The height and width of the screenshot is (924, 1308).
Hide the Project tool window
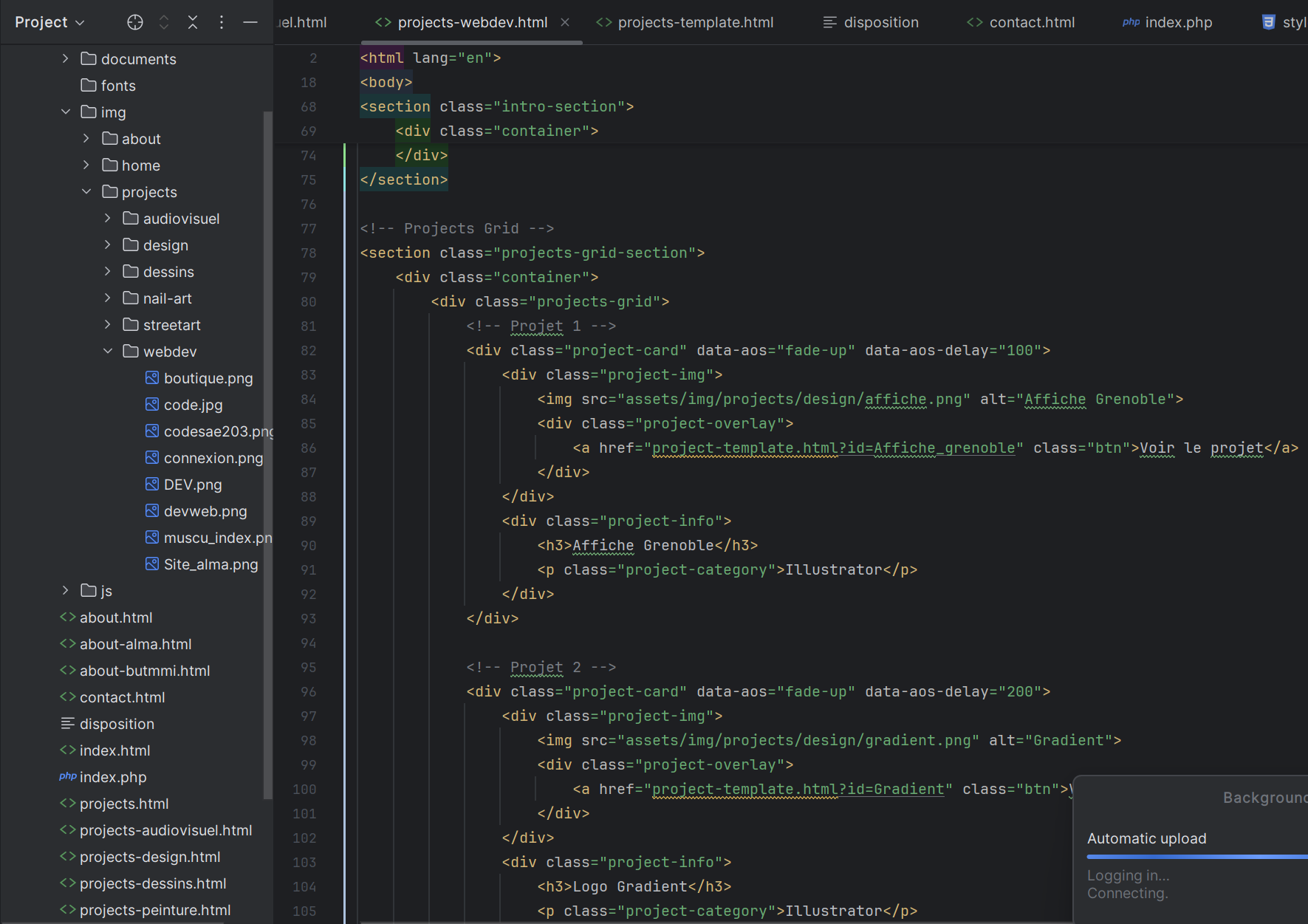click(250, 22)
